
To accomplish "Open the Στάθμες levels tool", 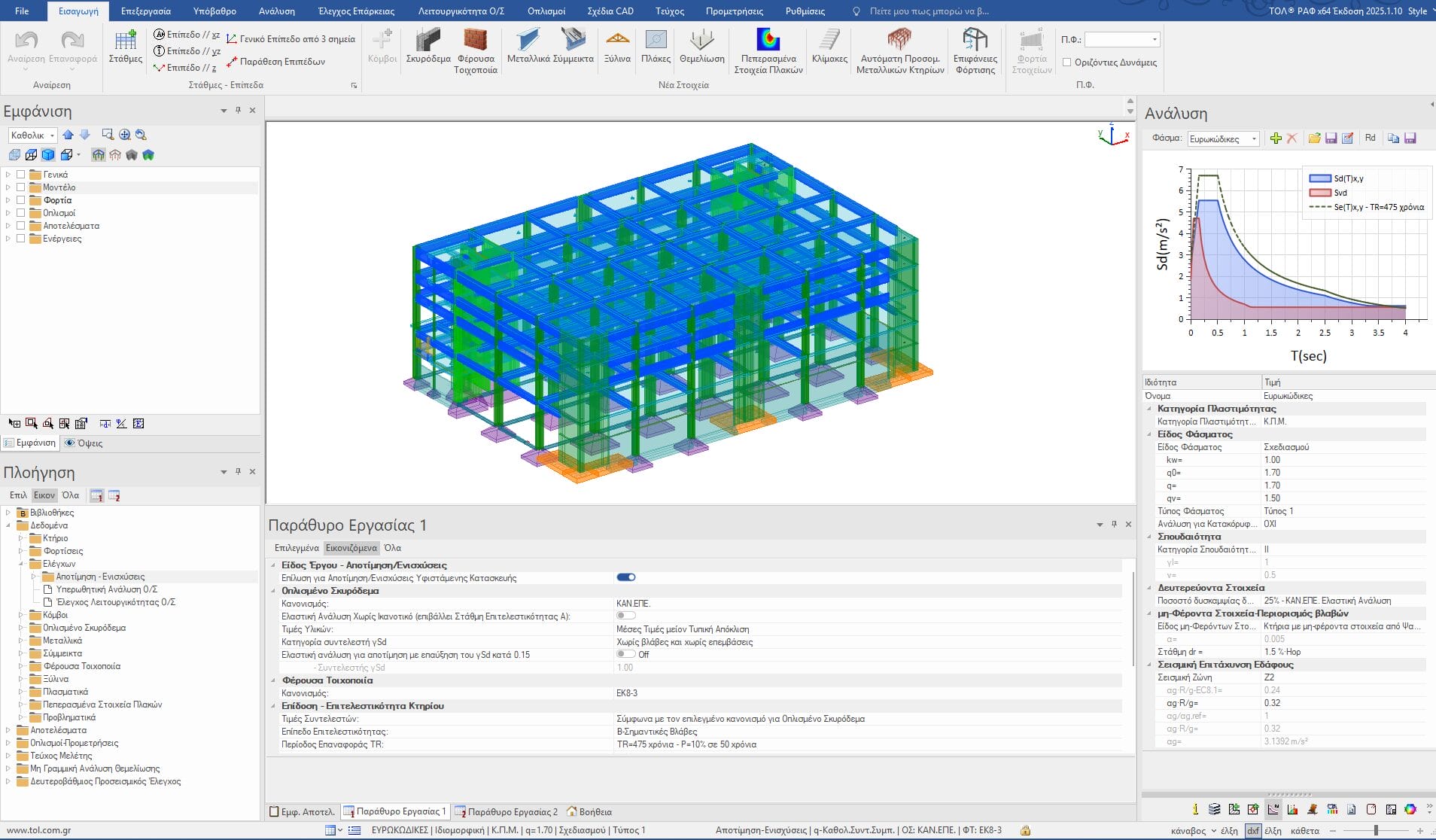I will tap(125, 47).
